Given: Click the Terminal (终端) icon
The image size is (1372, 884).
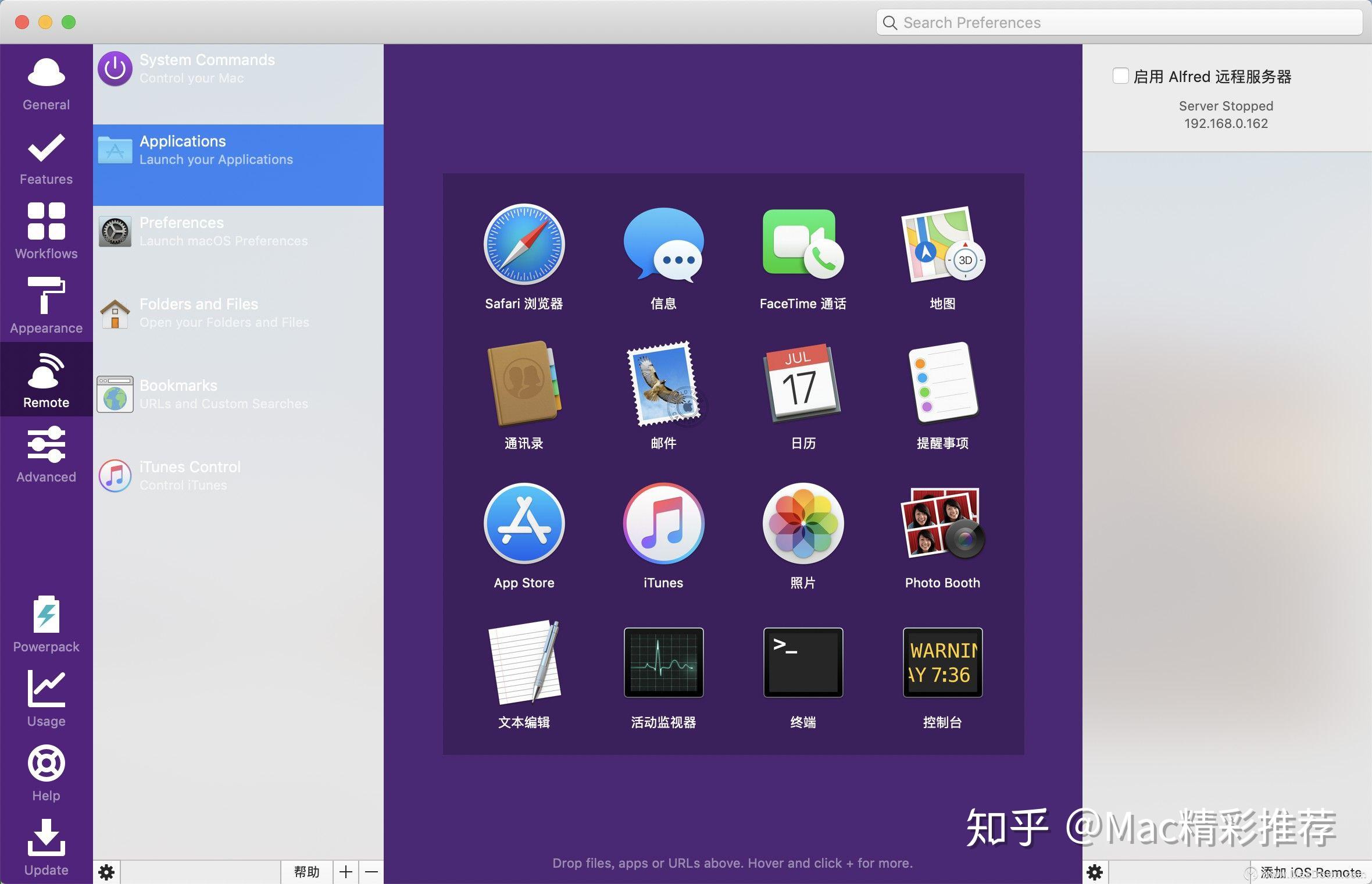Looking at the screenshot, I should 803,662.
